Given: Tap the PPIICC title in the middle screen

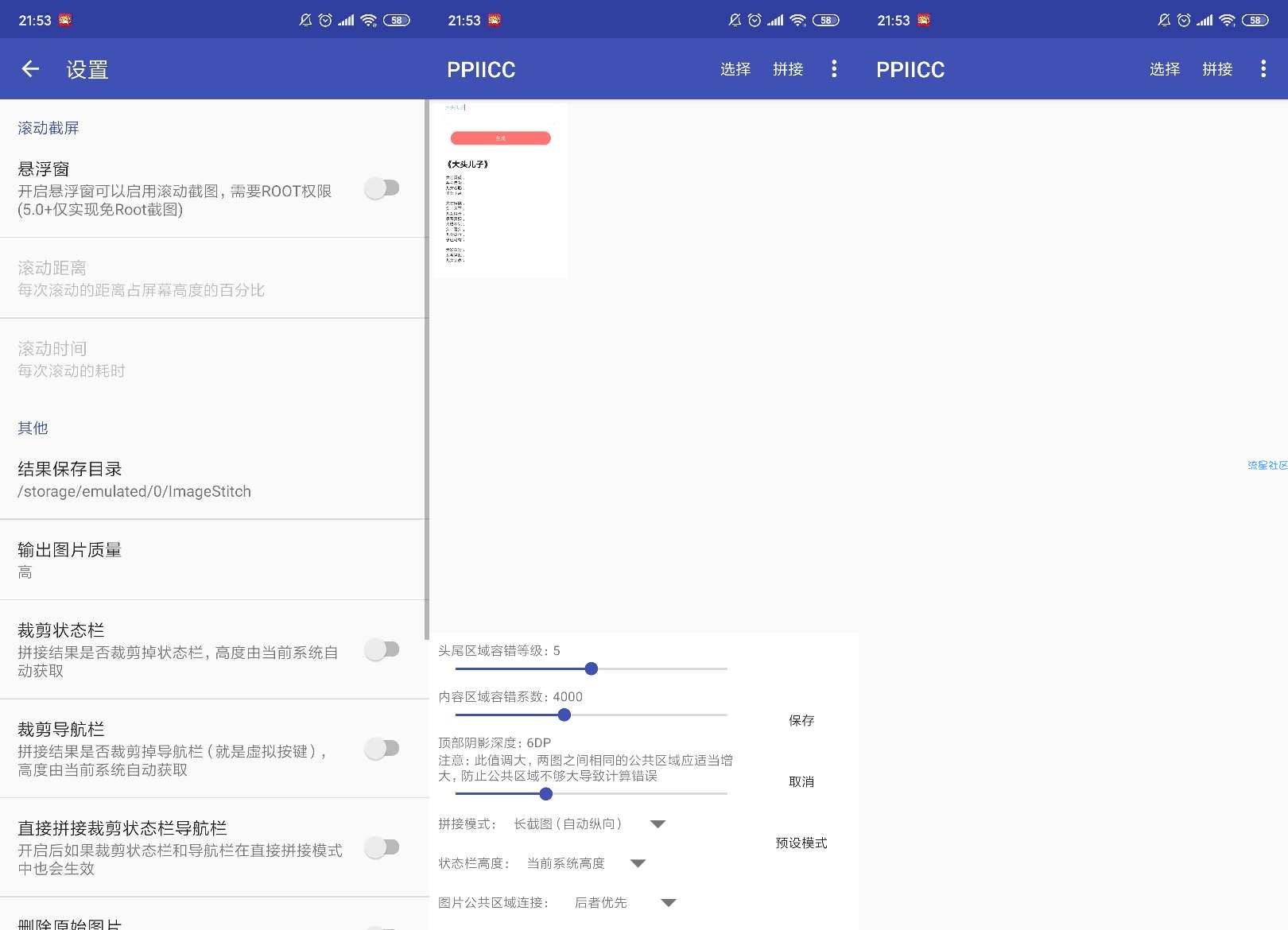Looking at the screenshot, I should (x=481, y=70).
